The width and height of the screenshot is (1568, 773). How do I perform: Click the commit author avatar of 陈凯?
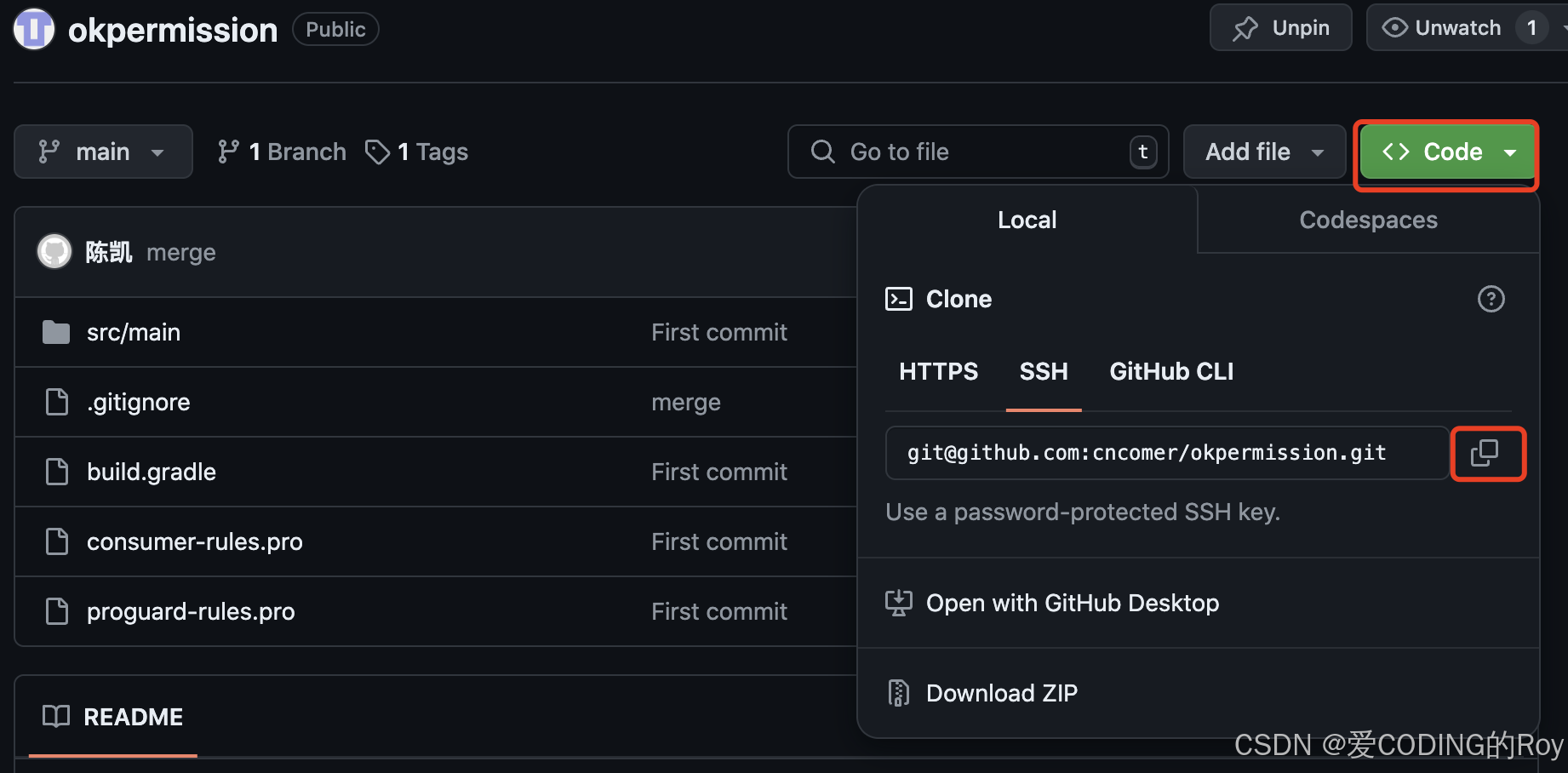click(x=54, y=252)
